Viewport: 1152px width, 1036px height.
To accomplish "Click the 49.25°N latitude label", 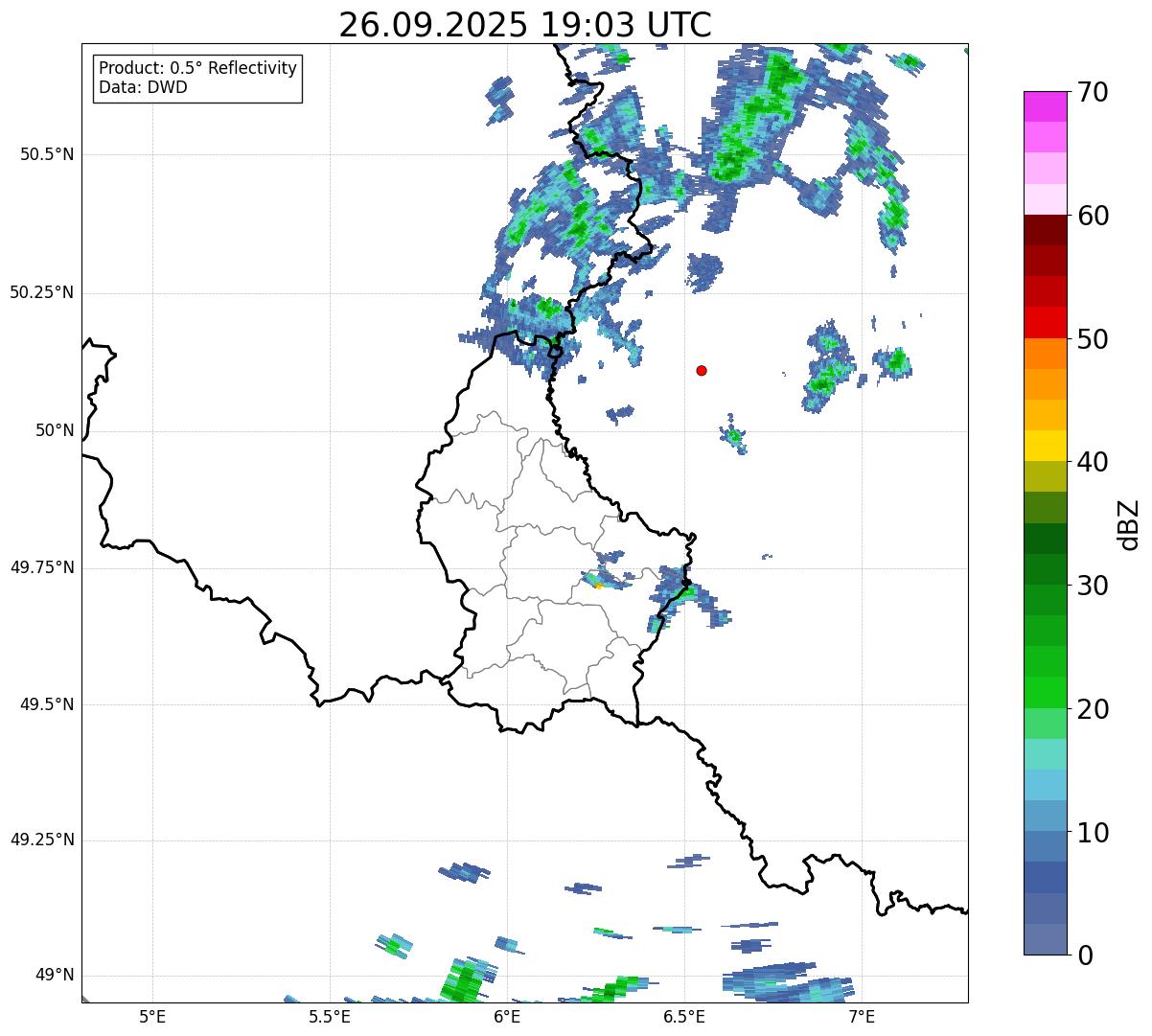I will (41, 840).
